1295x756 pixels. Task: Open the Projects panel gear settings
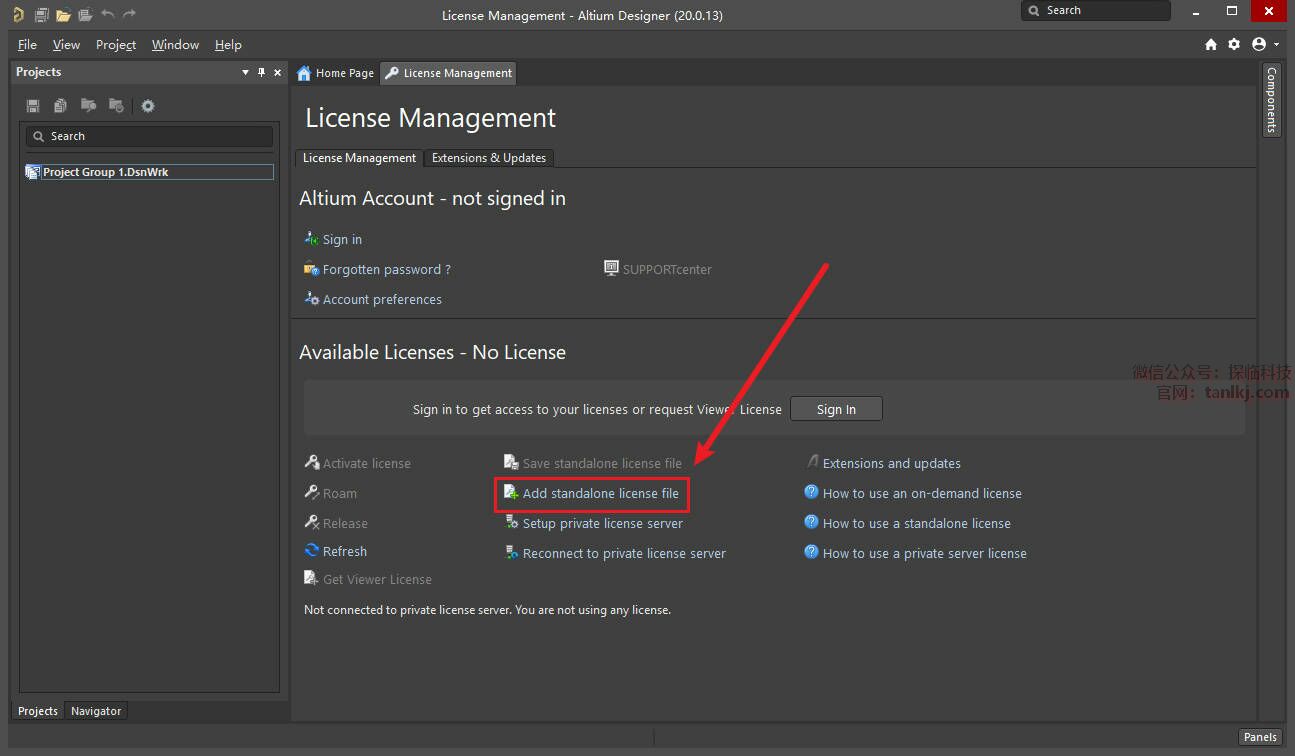[x=148, y=106]
